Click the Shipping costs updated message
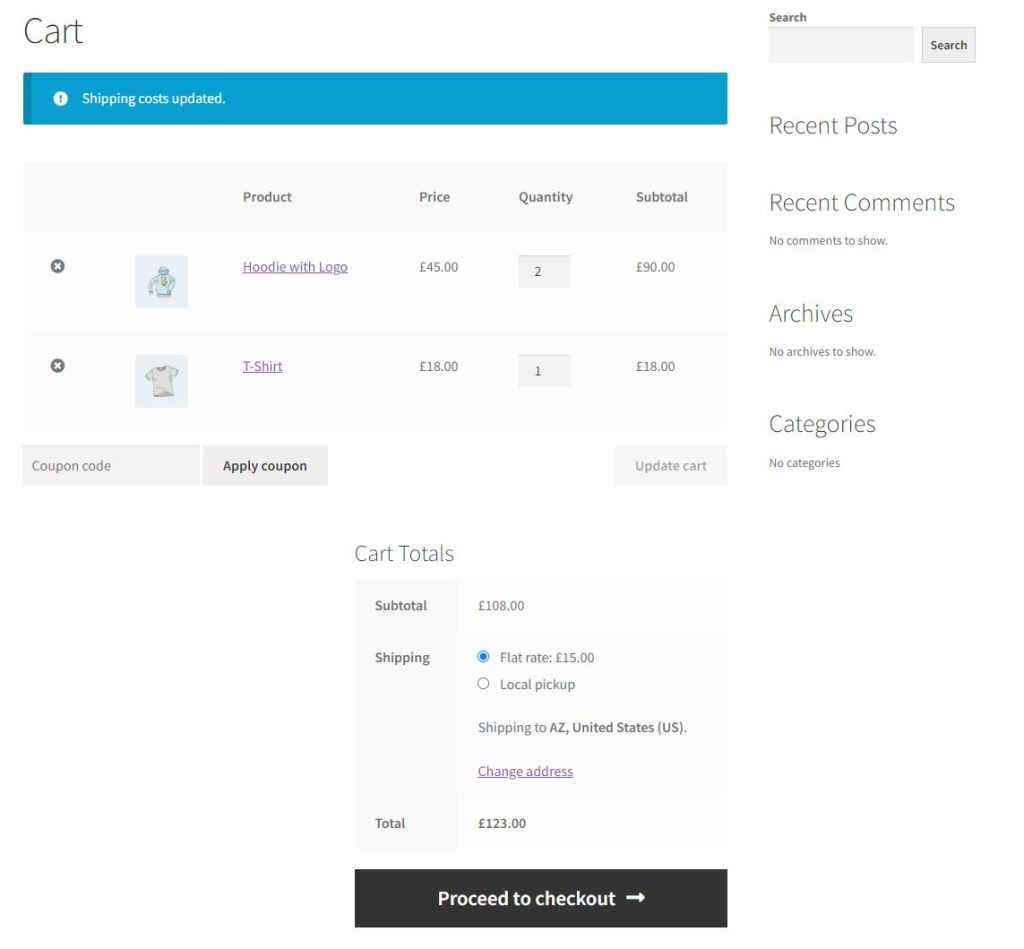This screenshot has width=1024, height=949. (153, 99)
